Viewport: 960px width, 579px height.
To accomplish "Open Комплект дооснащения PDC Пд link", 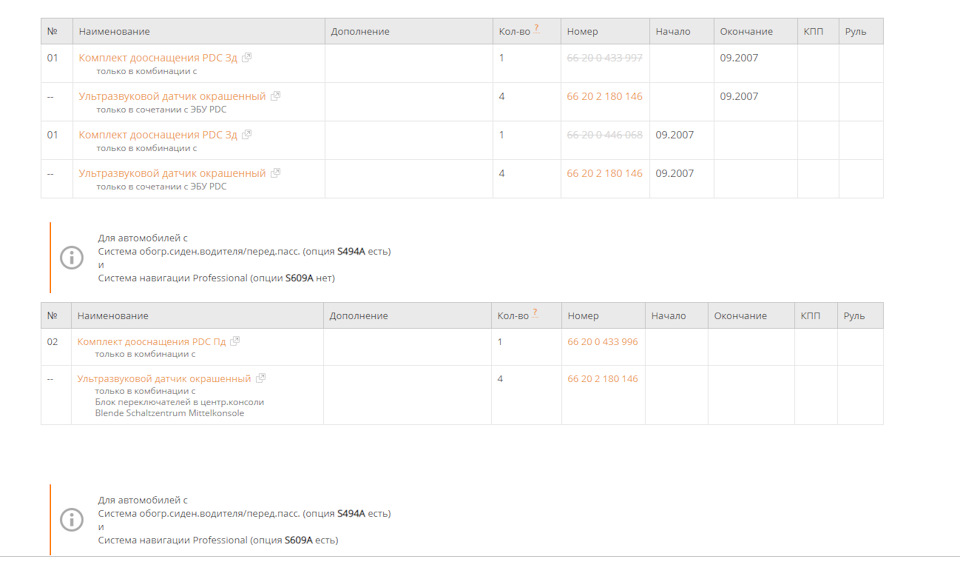I will [151, 342].
